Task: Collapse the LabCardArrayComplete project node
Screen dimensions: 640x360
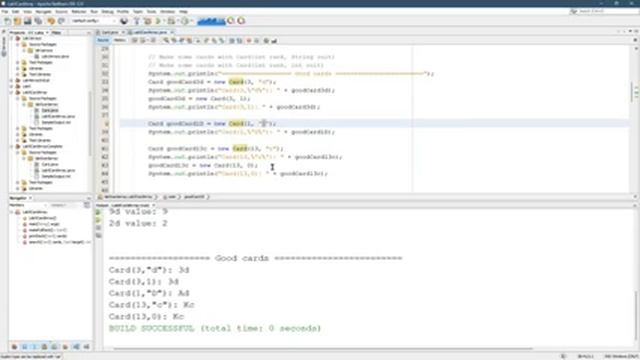Action: tap(12, 146)
